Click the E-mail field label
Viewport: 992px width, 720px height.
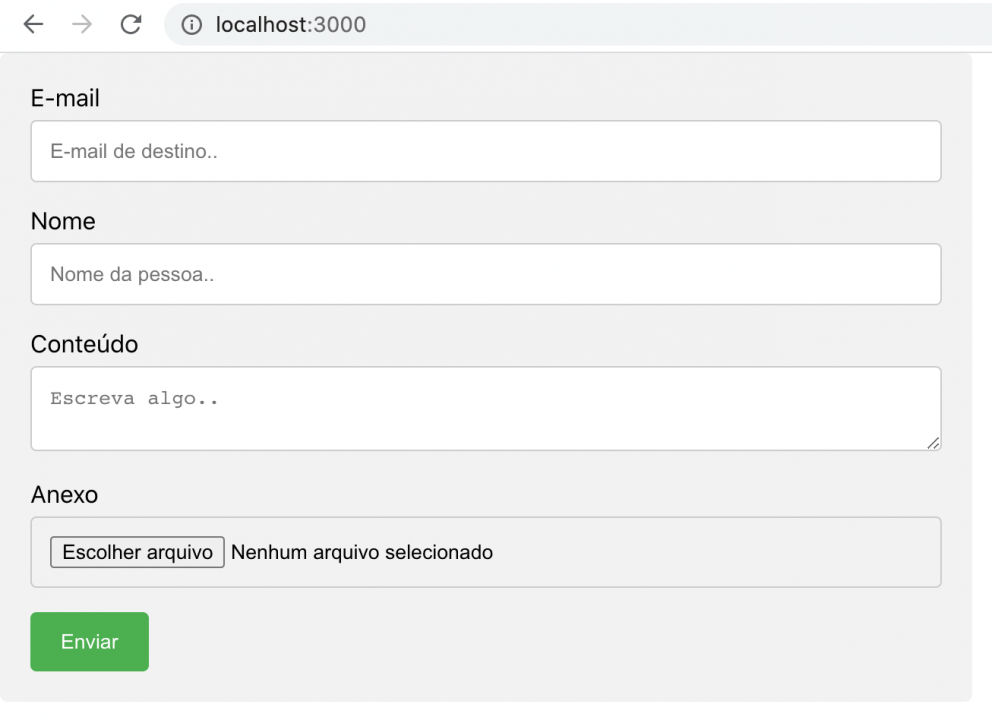[x=65, y=98]
